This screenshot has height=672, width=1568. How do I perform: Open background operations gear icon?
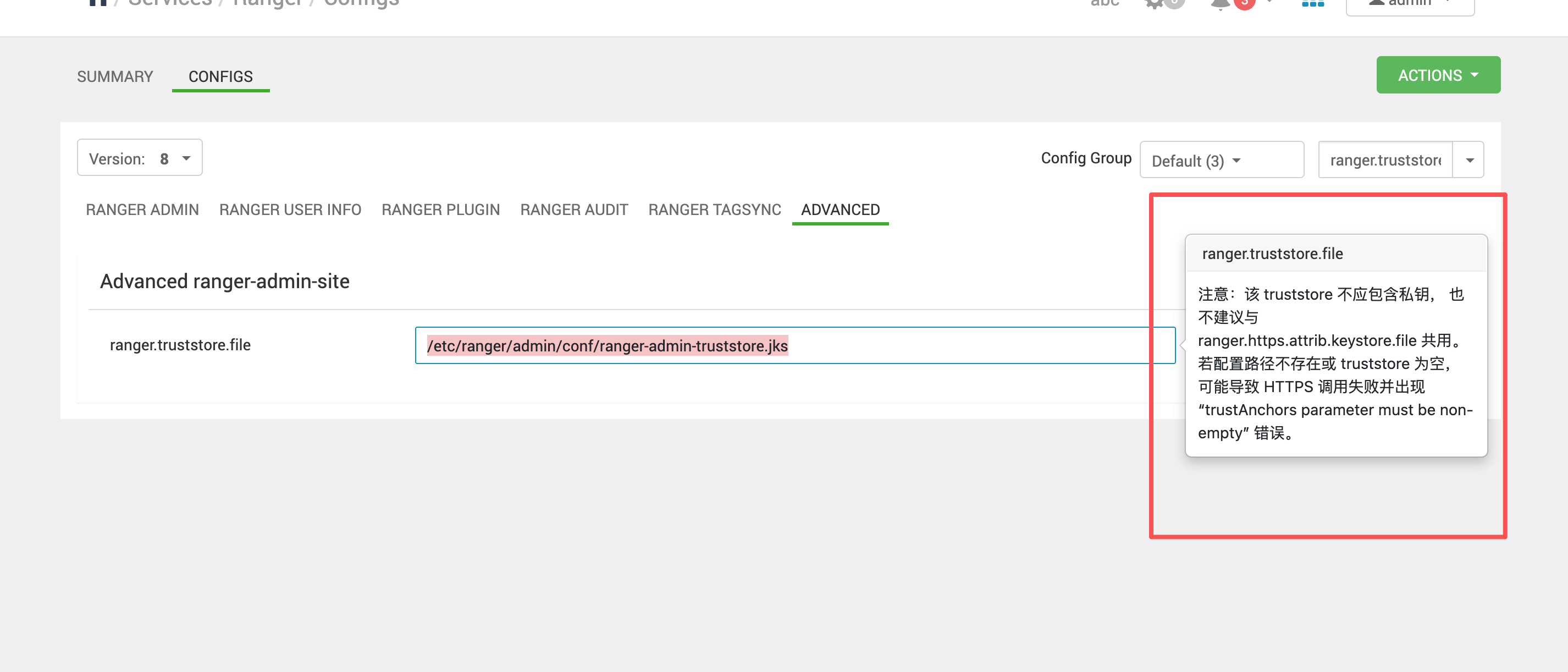1155,3
